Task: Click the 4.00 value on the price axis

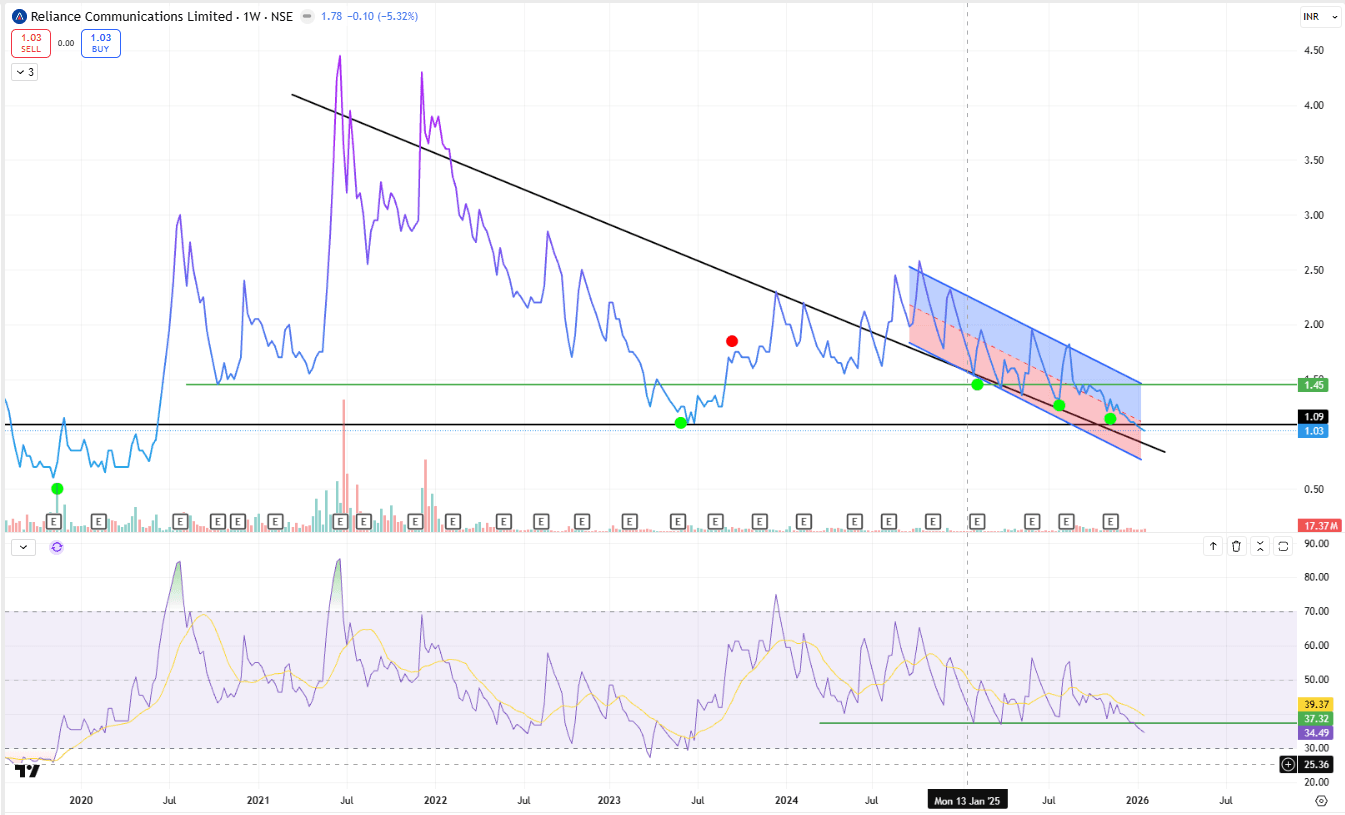Action: click(1313, 105)
